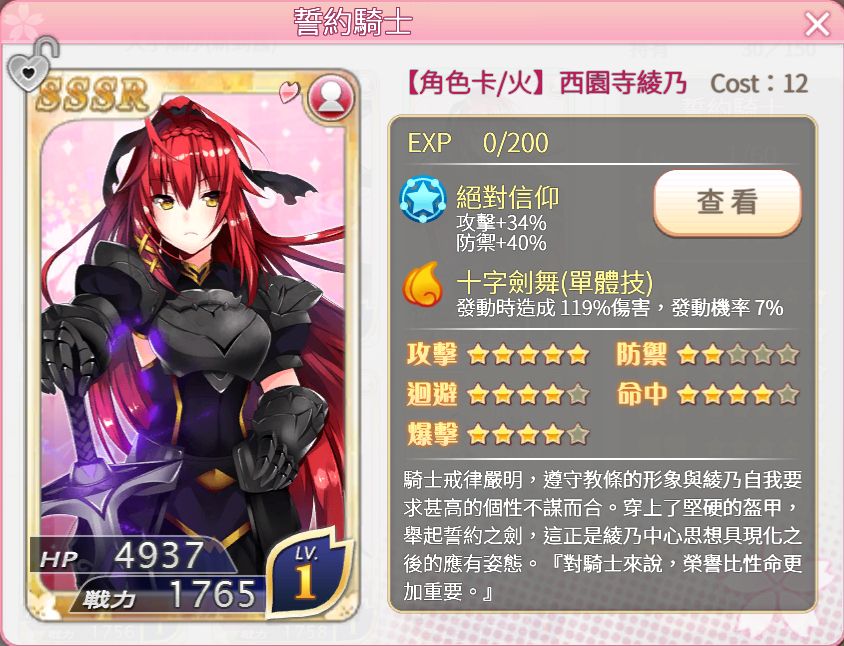The width and height of the screenshot is (844, 646).
Task: Click the sakura petal icon near the avatar
Action: point(290,92)
